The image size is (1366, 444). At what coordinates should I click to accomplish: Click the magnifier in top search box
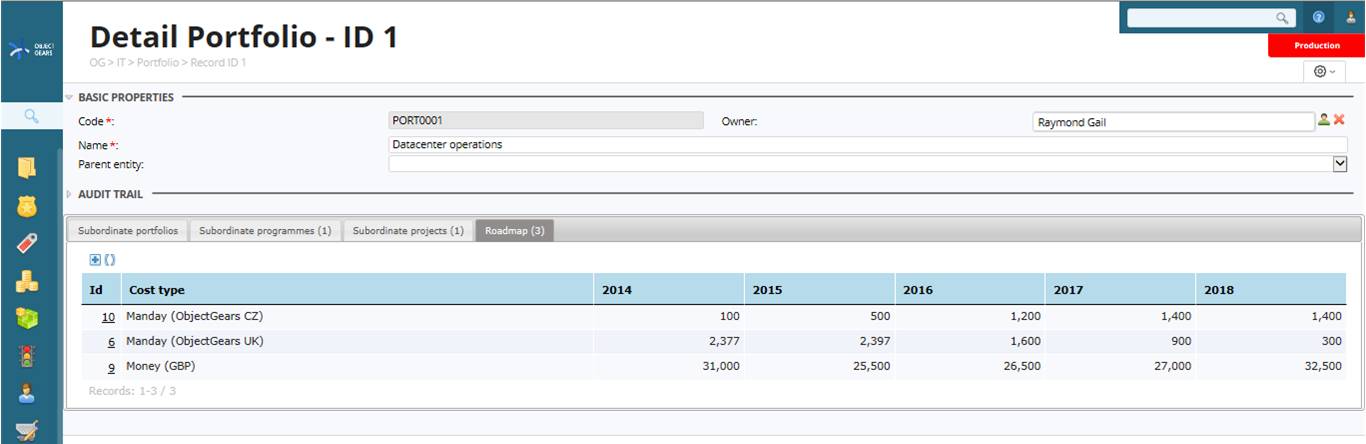click(x=1282, y=18)
